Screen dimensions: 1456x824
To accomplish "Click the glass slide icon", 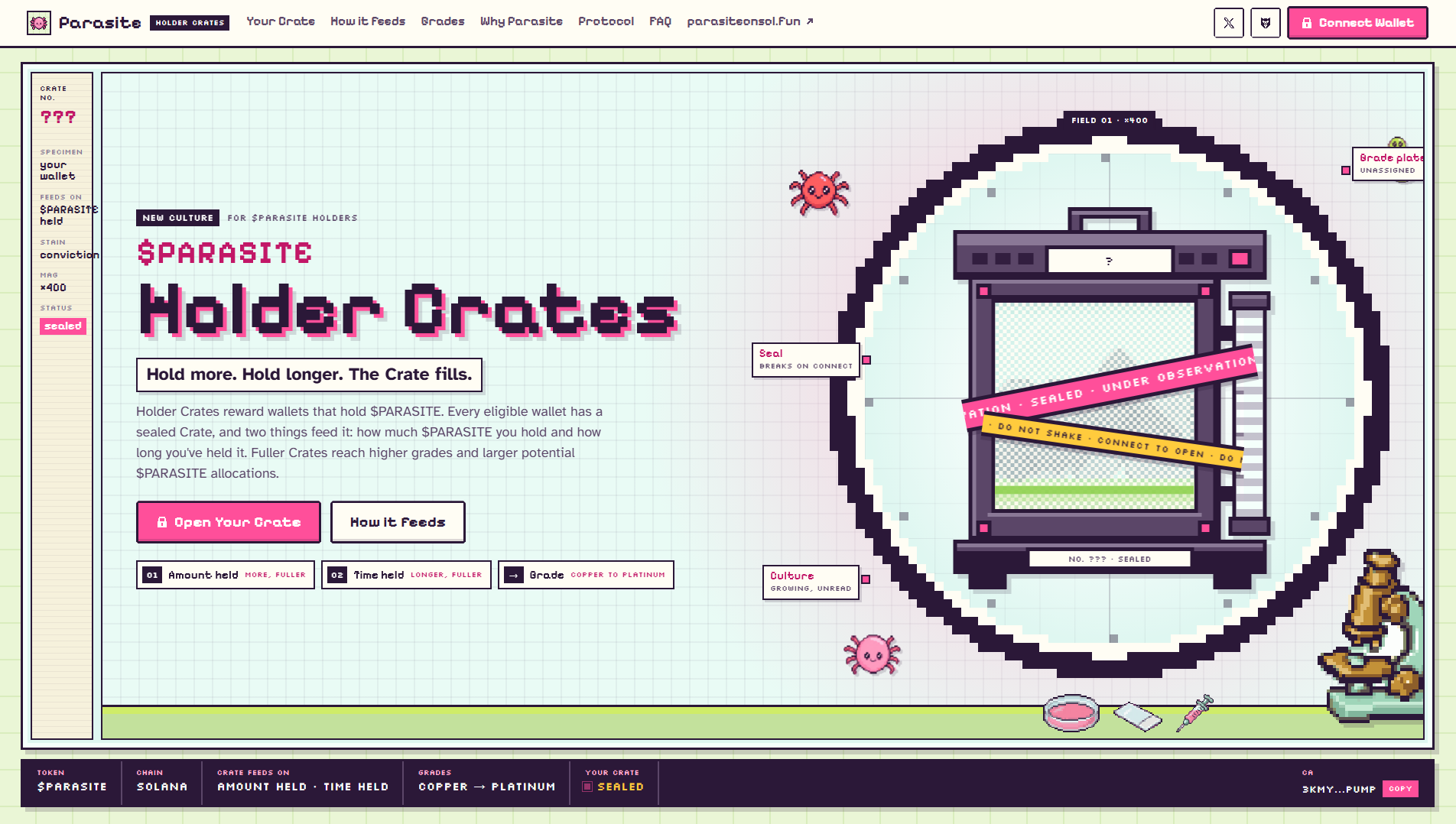I will click(x=1137, y=716).
